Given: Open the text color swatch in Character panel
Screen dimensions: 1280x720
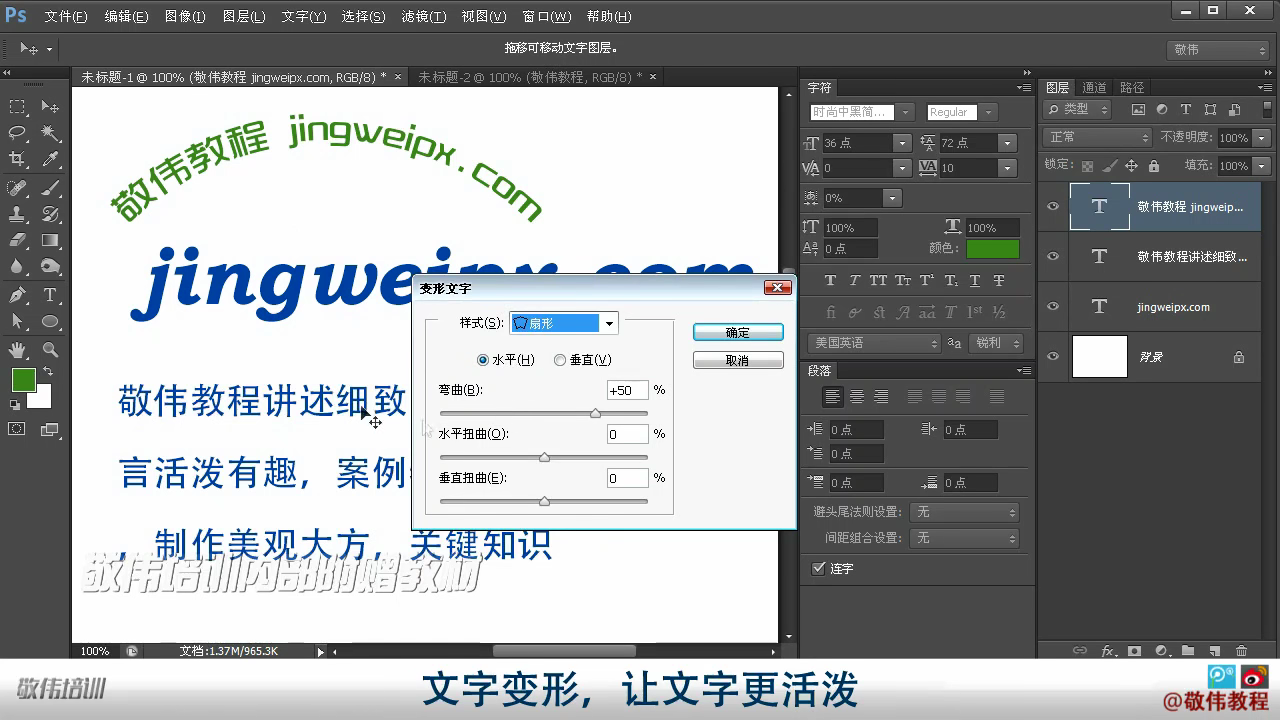Looking at the screenshot, I should [993, 249].
